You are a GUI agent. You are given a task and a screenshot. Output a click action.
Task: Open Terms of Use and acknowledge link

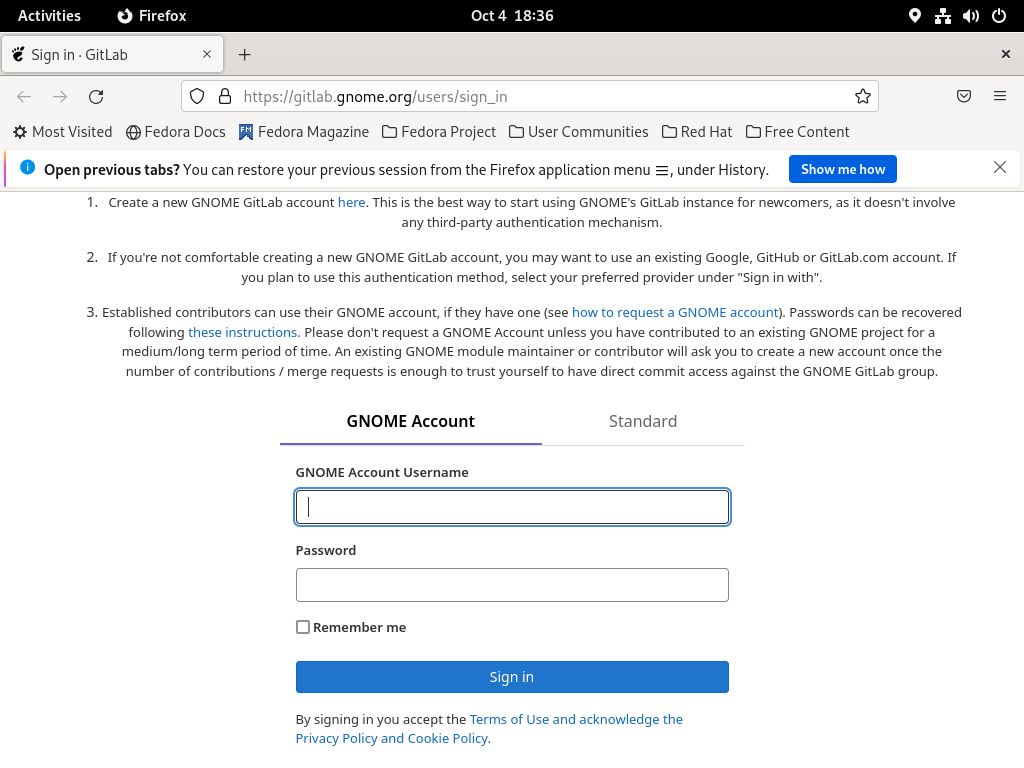pos(576,719)
